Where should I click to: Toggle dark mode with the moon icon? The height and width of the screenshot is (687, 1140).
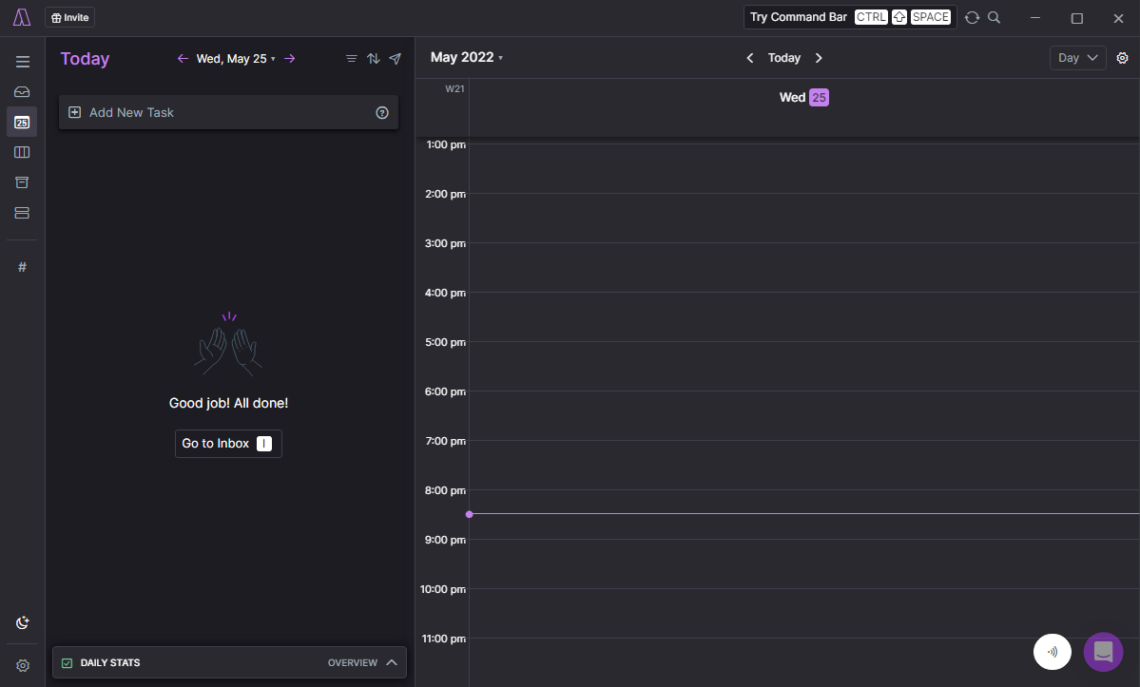point(22,622)
